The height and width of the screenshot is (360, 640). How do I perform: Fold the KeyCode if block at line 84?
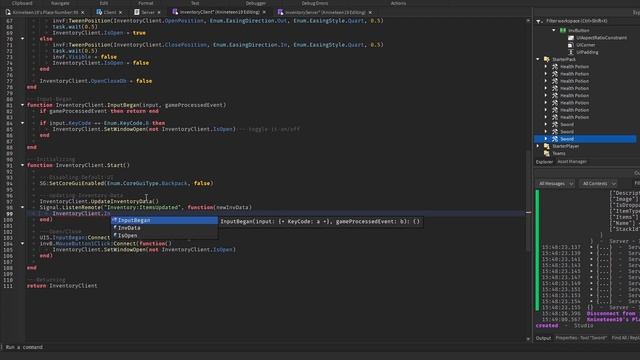tap(22, 123)
